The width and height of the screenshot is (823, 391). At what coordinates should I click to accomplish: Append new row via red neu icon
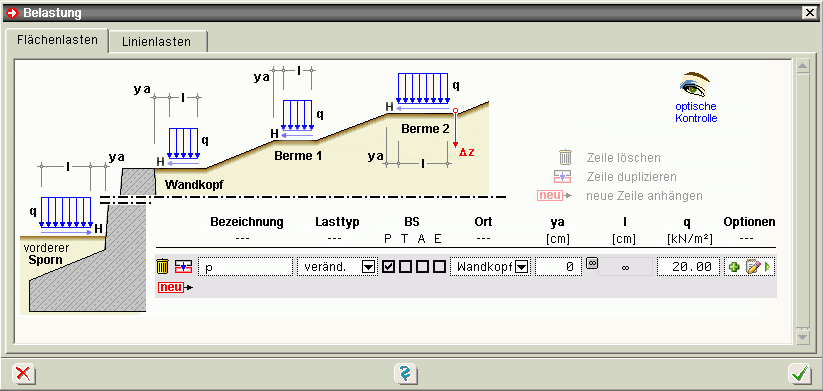175,287
